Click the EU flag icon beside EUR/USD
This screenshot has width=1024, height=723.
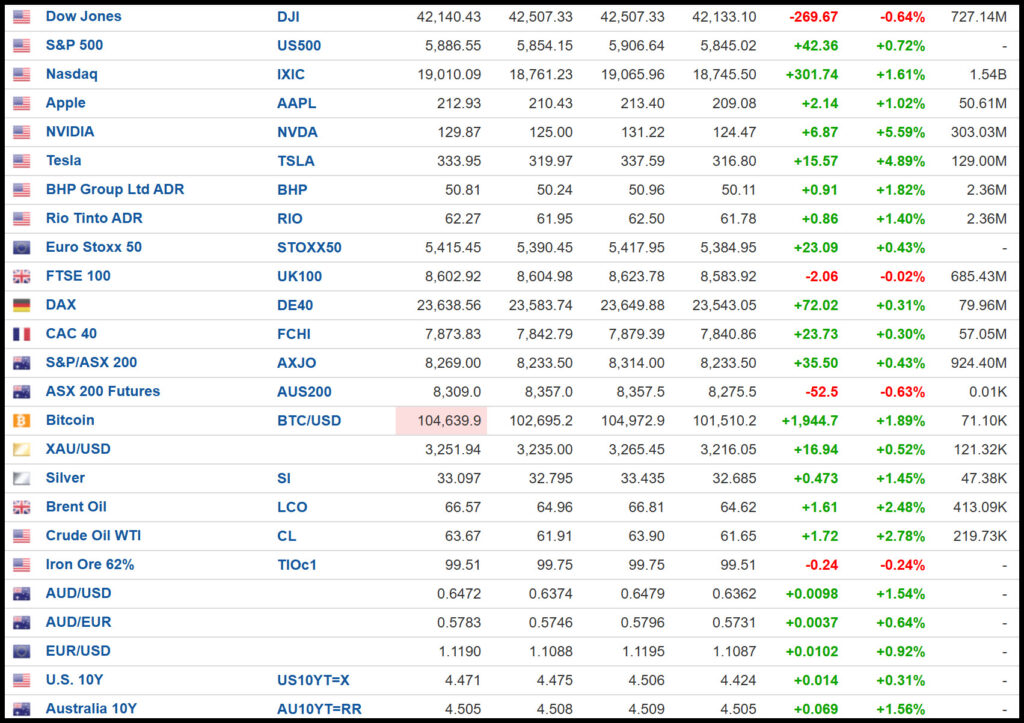click(x=22, y=651)
